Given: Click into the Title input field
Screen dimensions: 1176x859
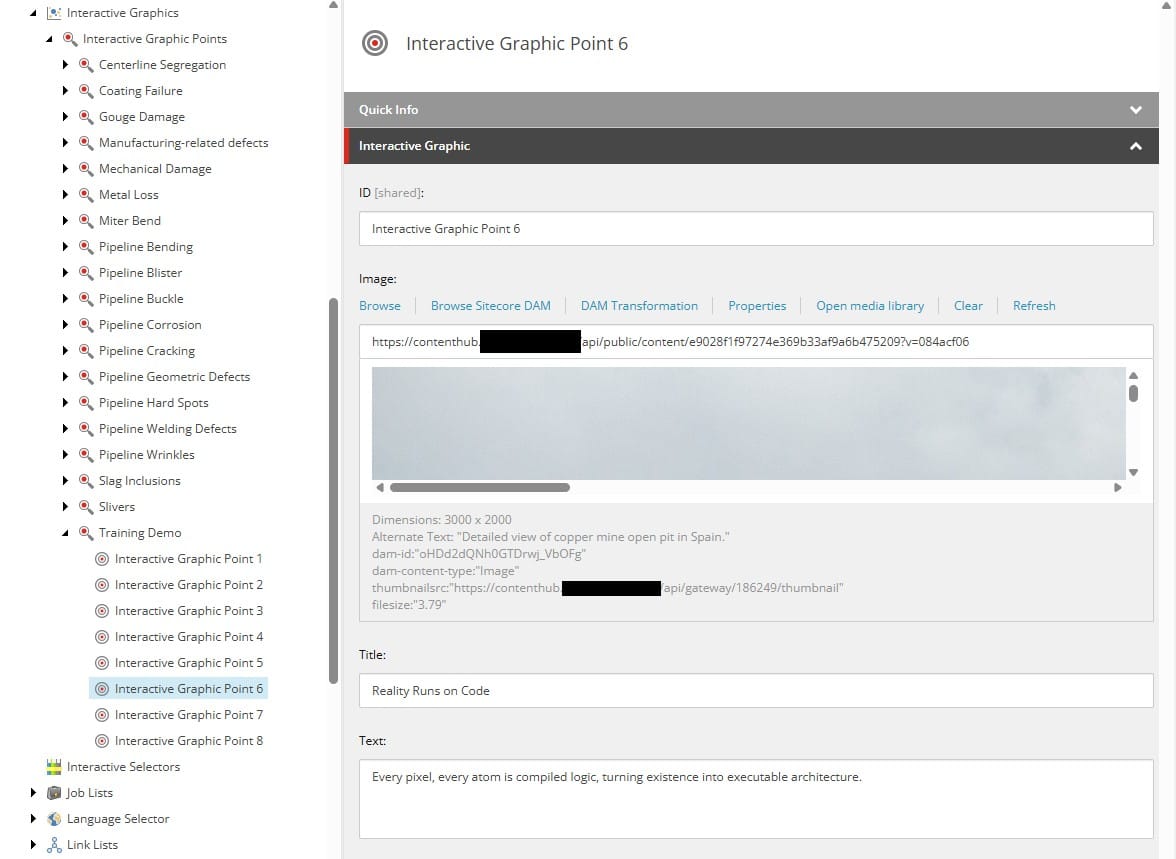Looking at the screenshot, I should coord(755,691).
